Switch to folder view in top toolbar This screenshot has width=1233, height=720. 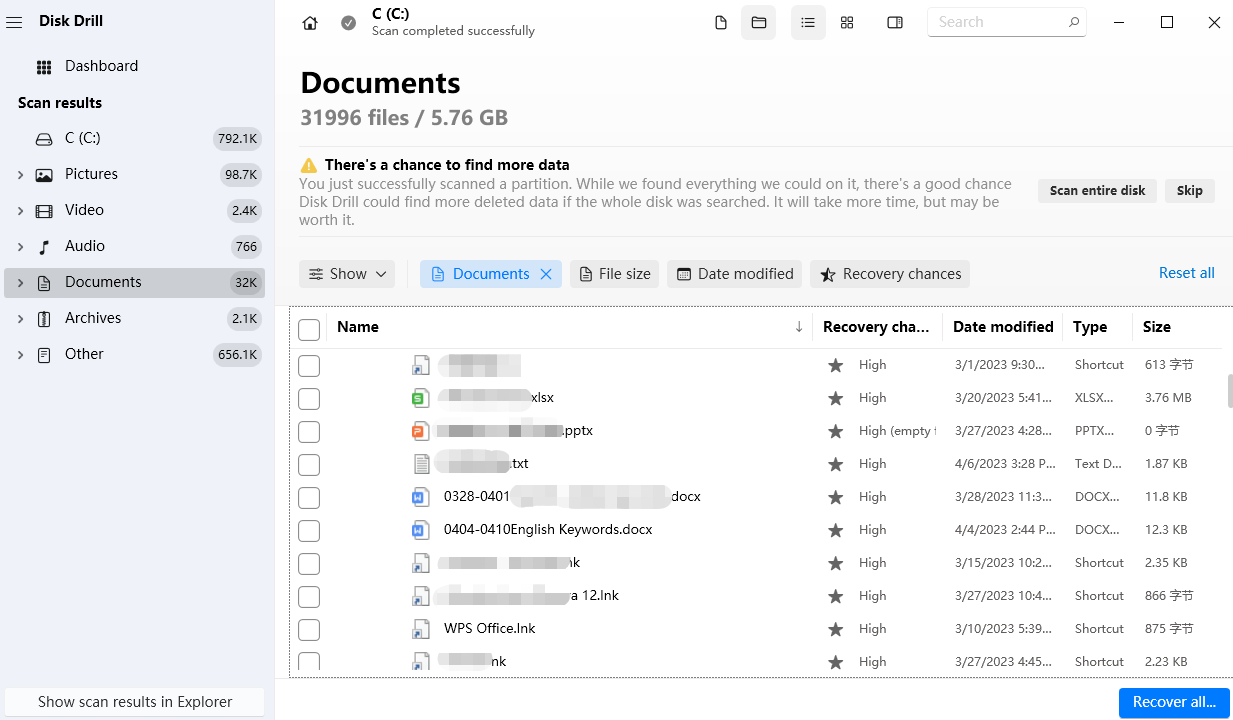758,21
